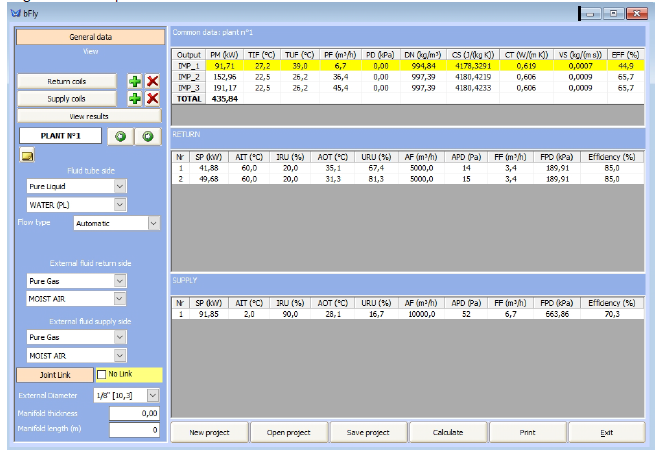The image size is (659, 452).
Task: Open the General data panel
Action: click(90, 37)
